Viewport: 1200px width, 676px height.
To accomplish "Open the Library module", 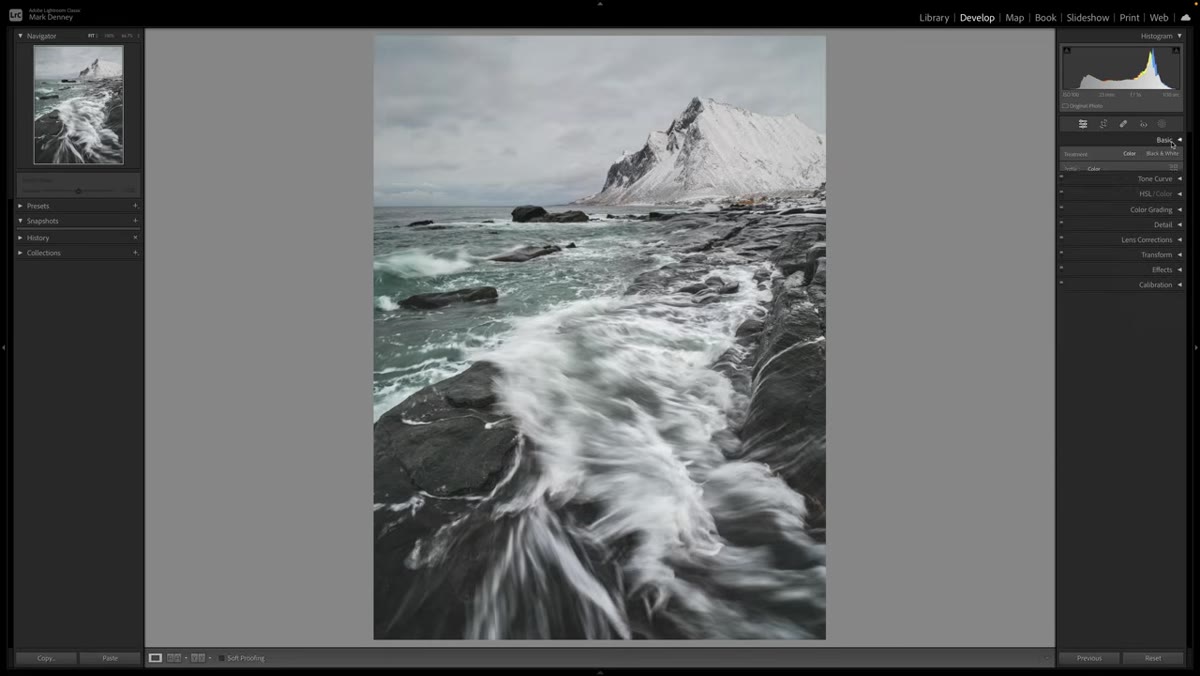I will 934,18.
